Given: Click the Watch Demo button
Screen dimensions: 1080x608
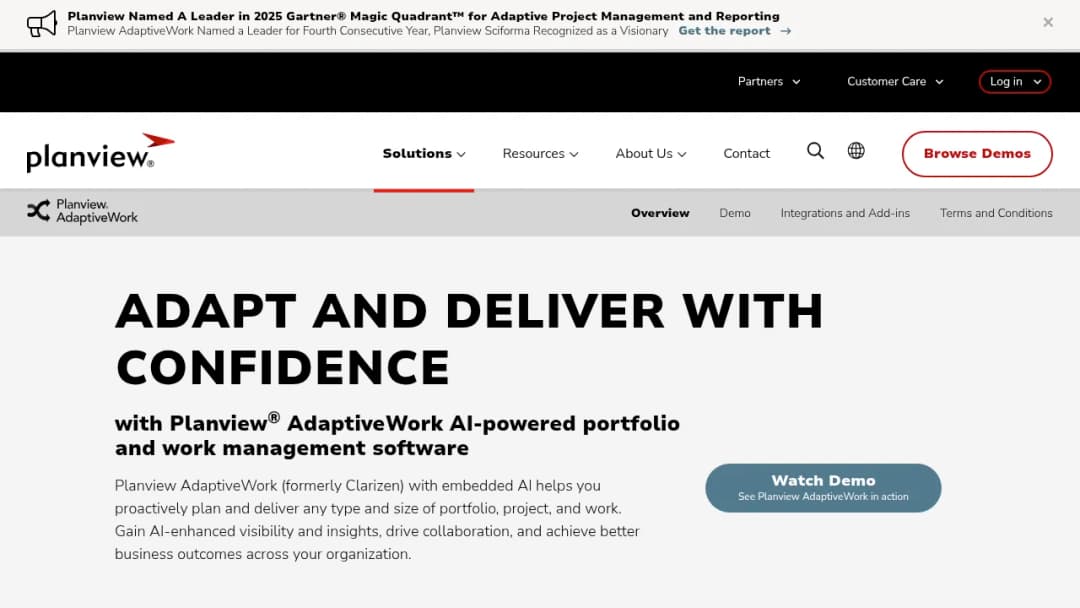Looking at the screenshot, I should 823,488.
